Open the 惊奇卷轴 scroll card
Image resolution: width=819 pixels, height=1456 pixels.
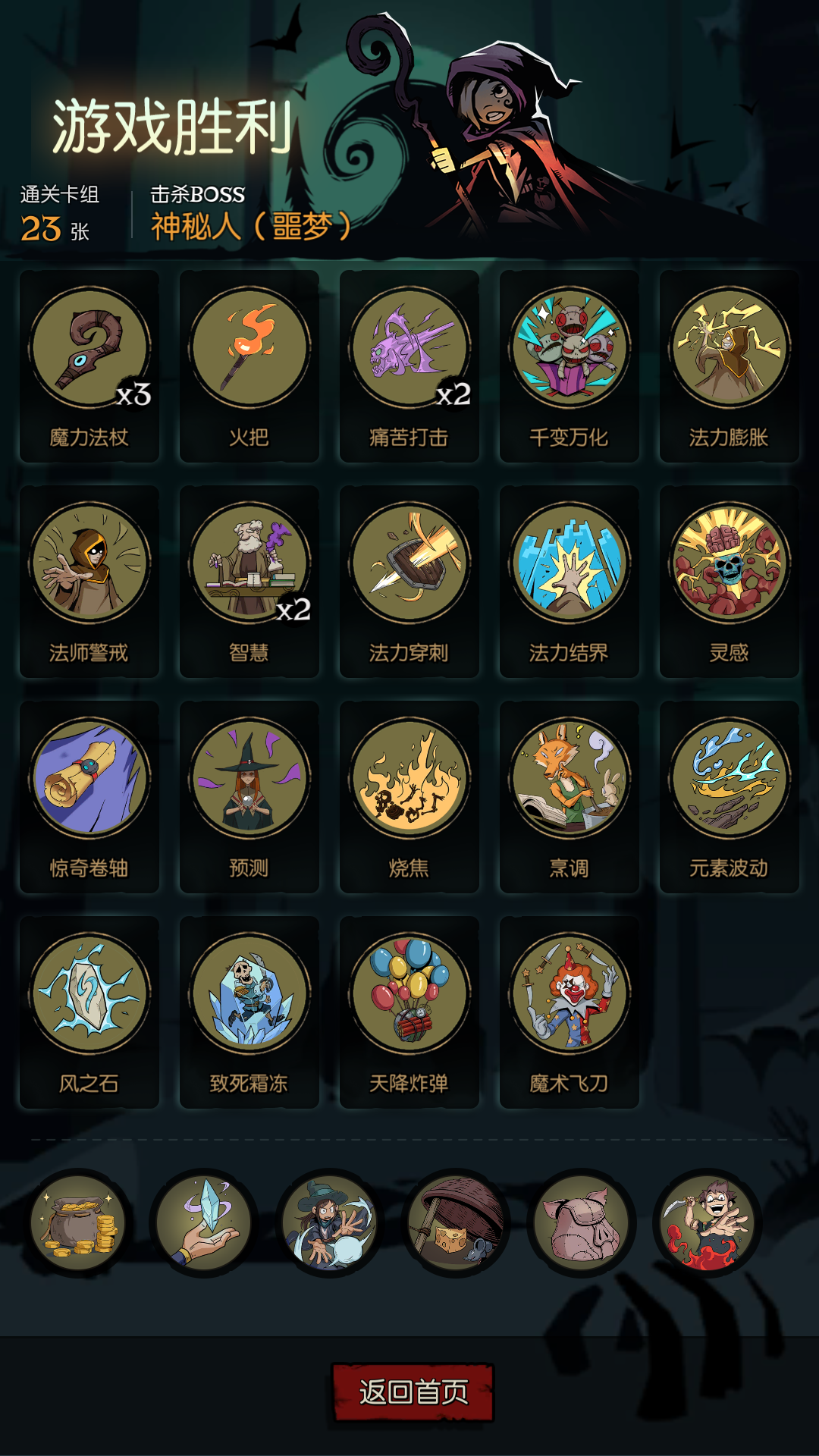coord(89,797)
